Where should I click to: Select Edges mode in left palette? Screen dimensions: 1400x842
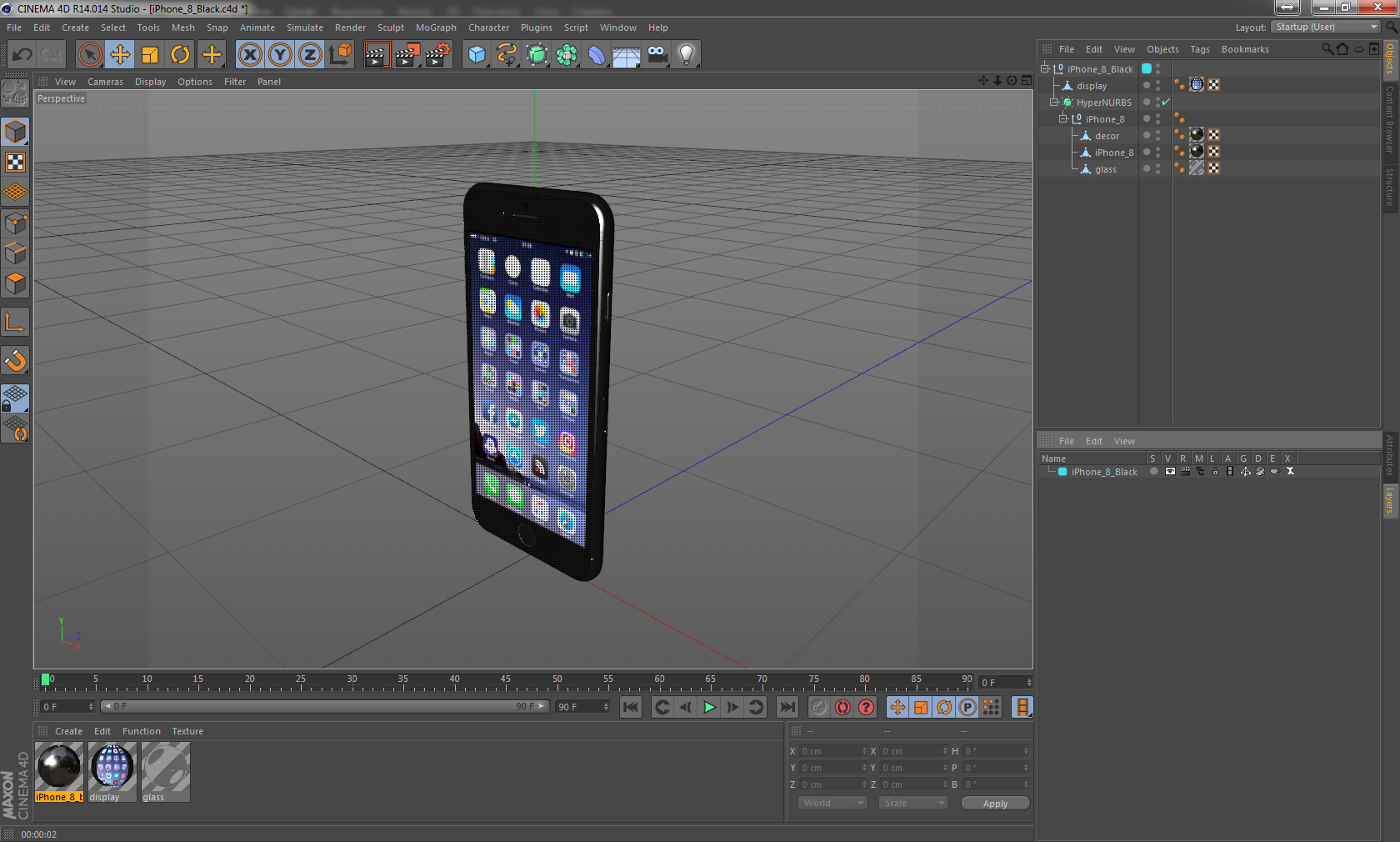coord(16,253)
